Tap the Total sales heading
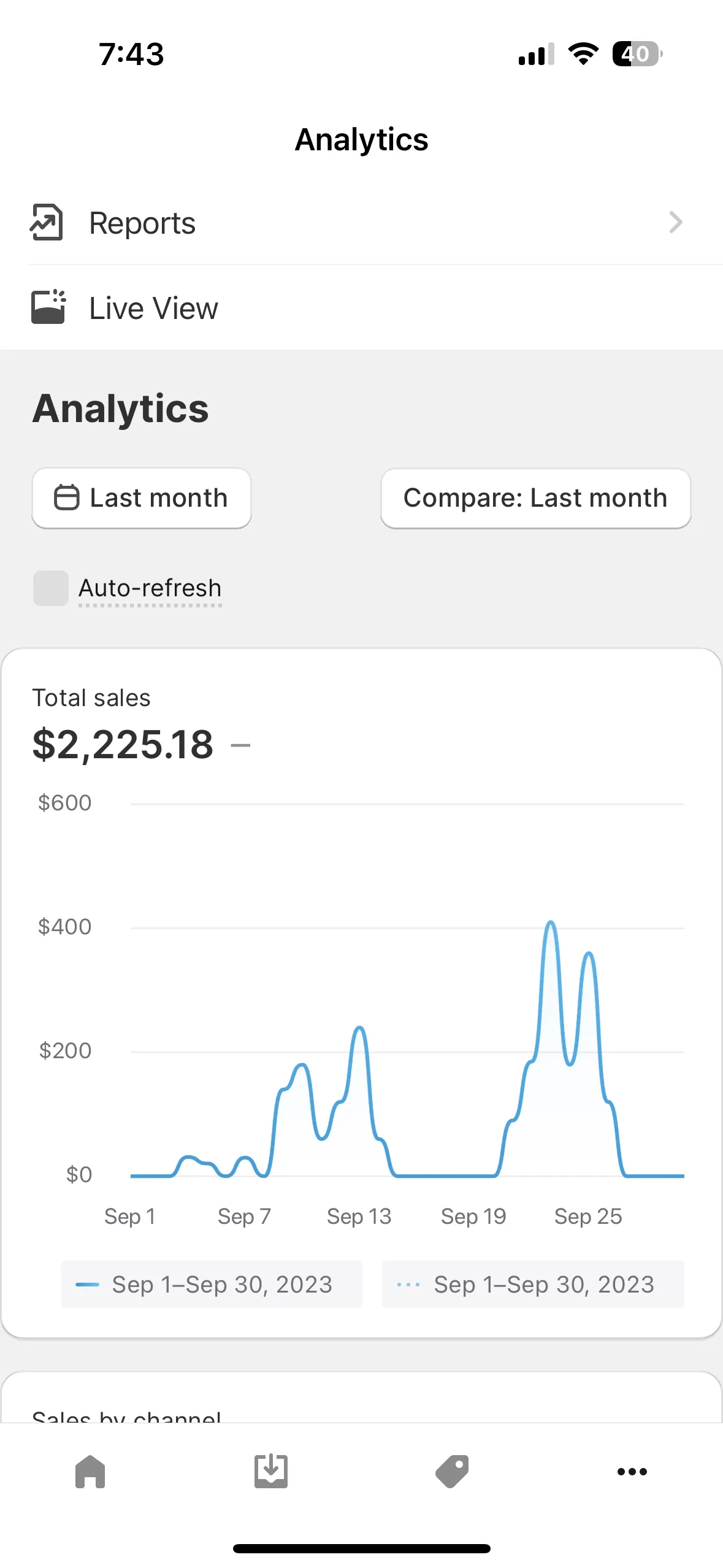Screen dimensions: 723x1568 (x=91, y=698)
